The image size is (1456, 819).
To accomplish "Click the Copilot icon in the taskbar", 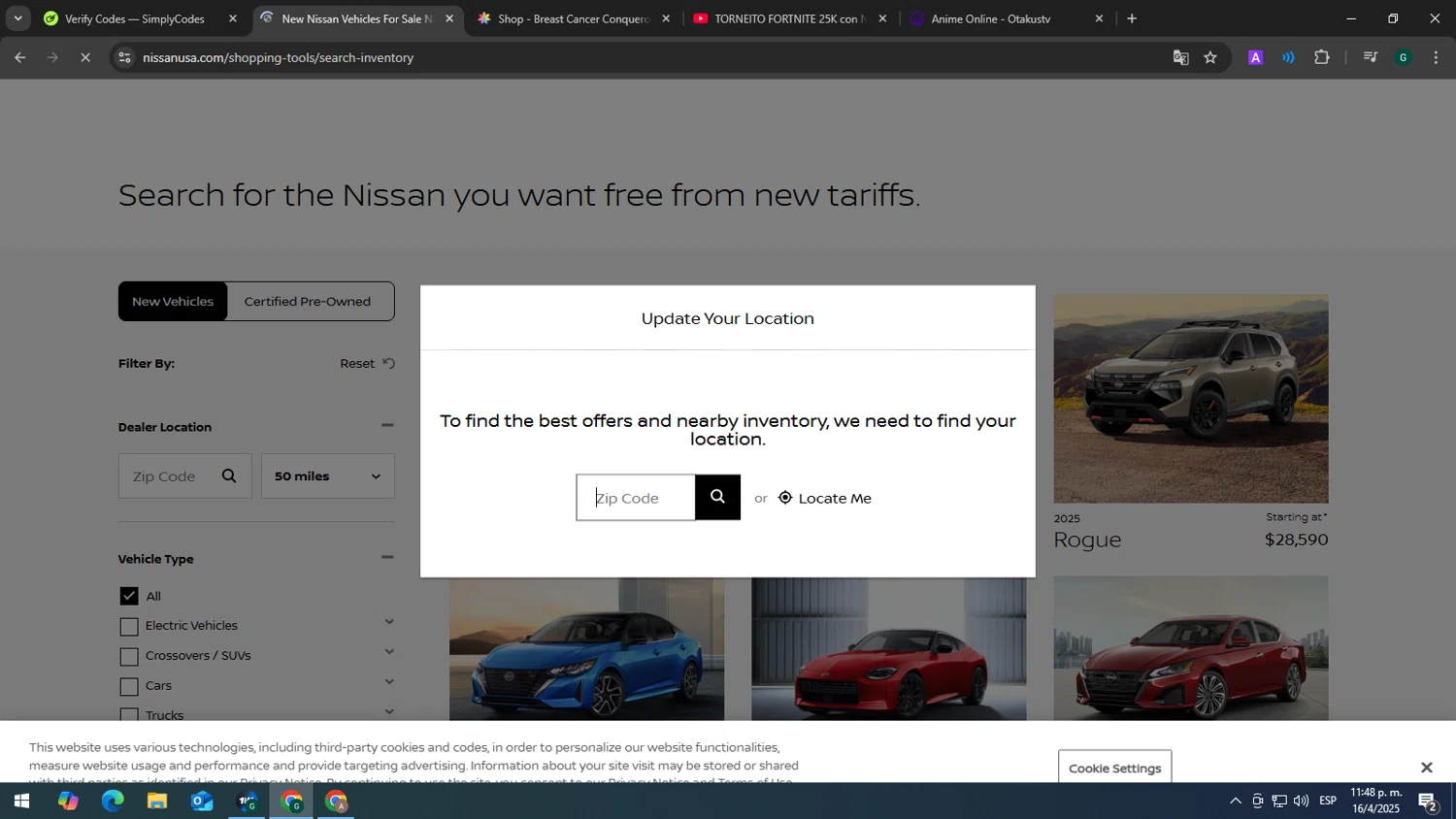I will pos(68,802).
